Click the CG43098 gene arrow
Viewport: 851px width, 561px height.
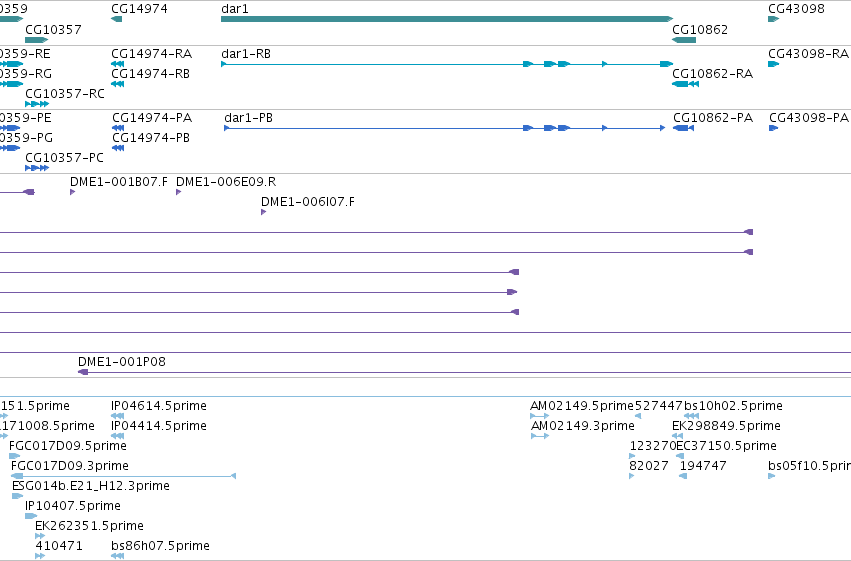773,19
